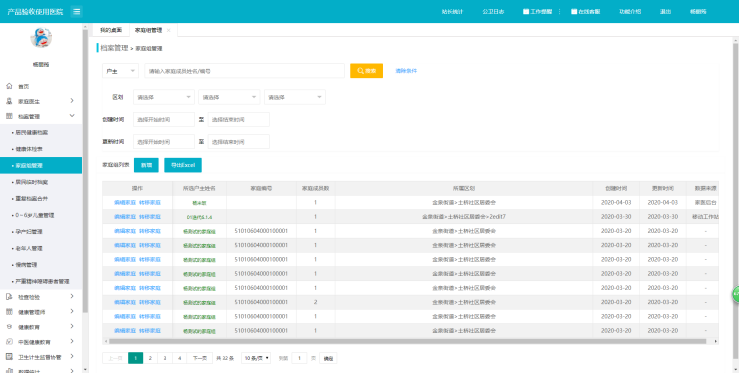The width and height of the screenshot is (740, 374).
Task: Go to page 4 in pagination
Action: pyautogui.click(x=179, y=358)
